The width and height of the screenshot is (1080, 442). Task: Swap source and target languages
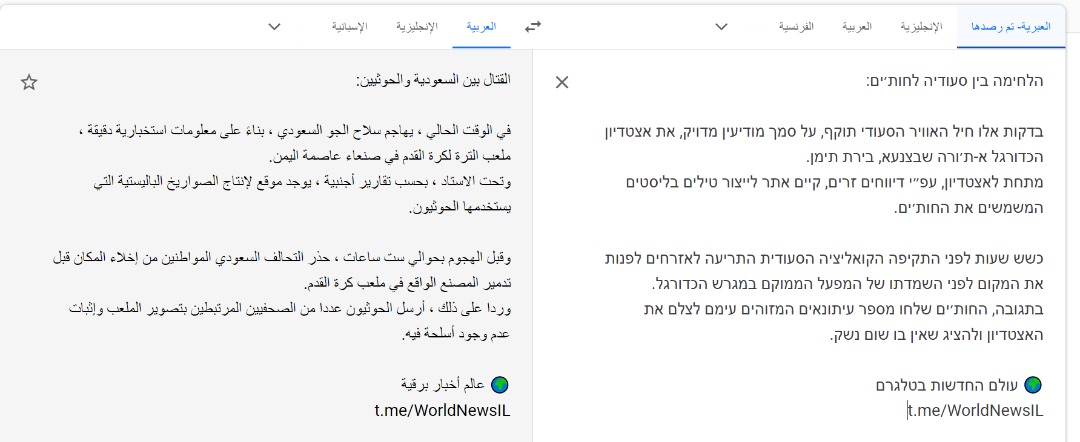533,26
